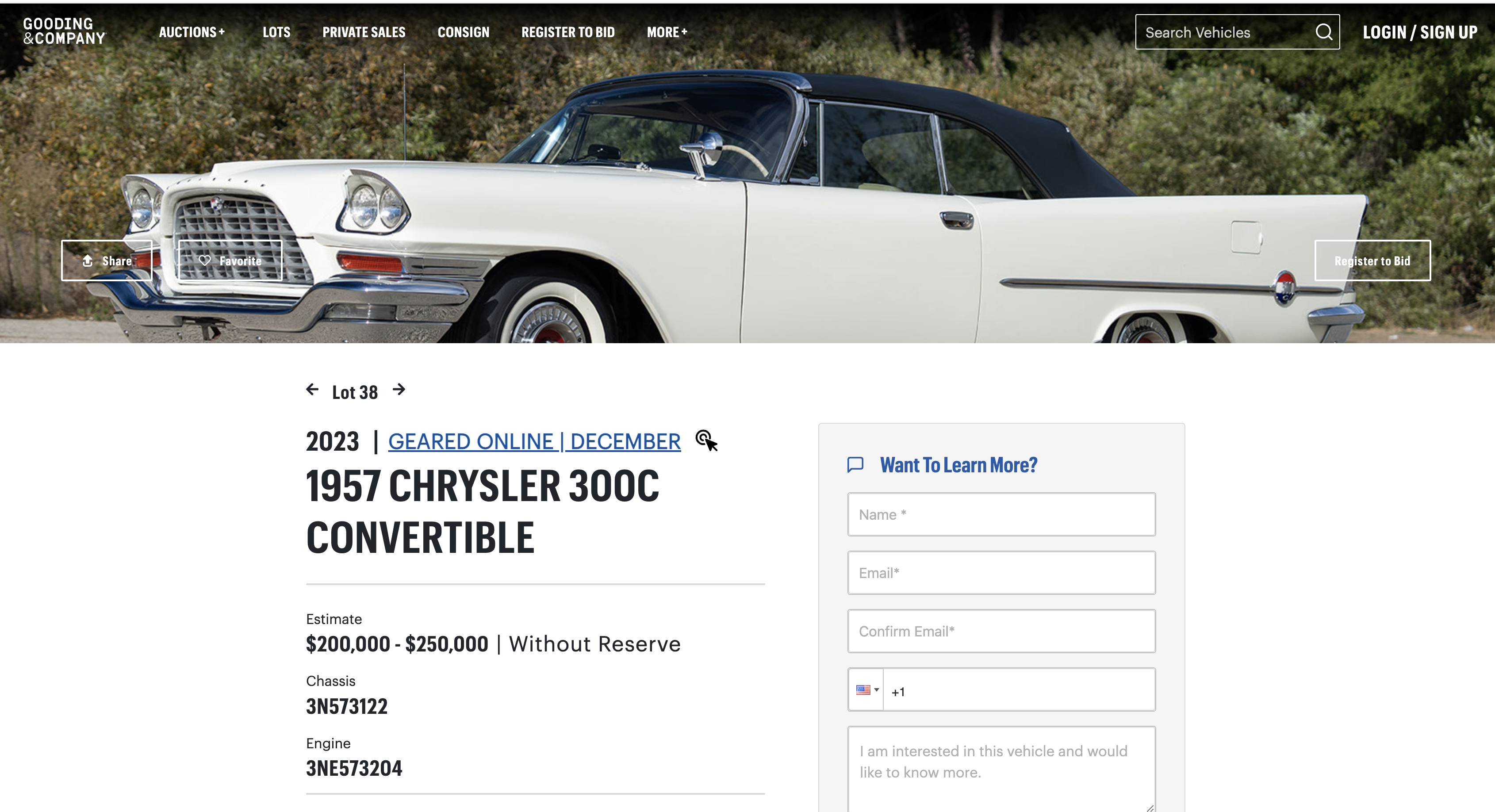Click the Register to Bid button on image

[1372, 260]
